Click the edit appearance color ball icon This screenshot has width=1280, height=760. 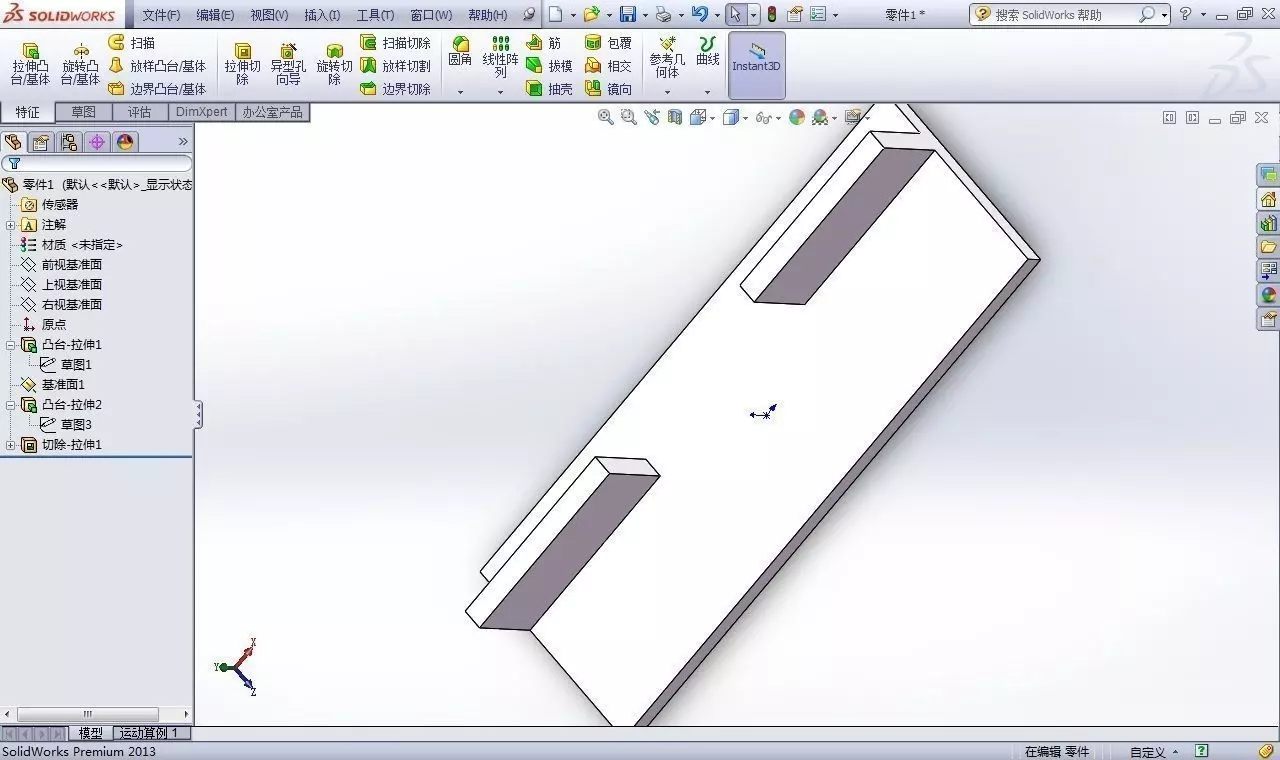tap(796, 117)
